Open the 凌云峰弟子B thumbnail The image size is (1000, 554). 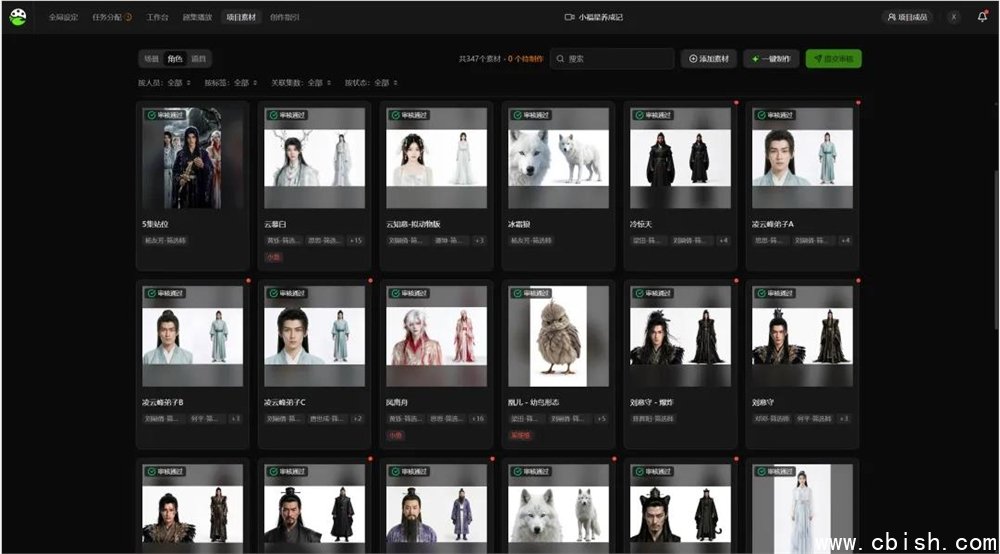point(193,336)
